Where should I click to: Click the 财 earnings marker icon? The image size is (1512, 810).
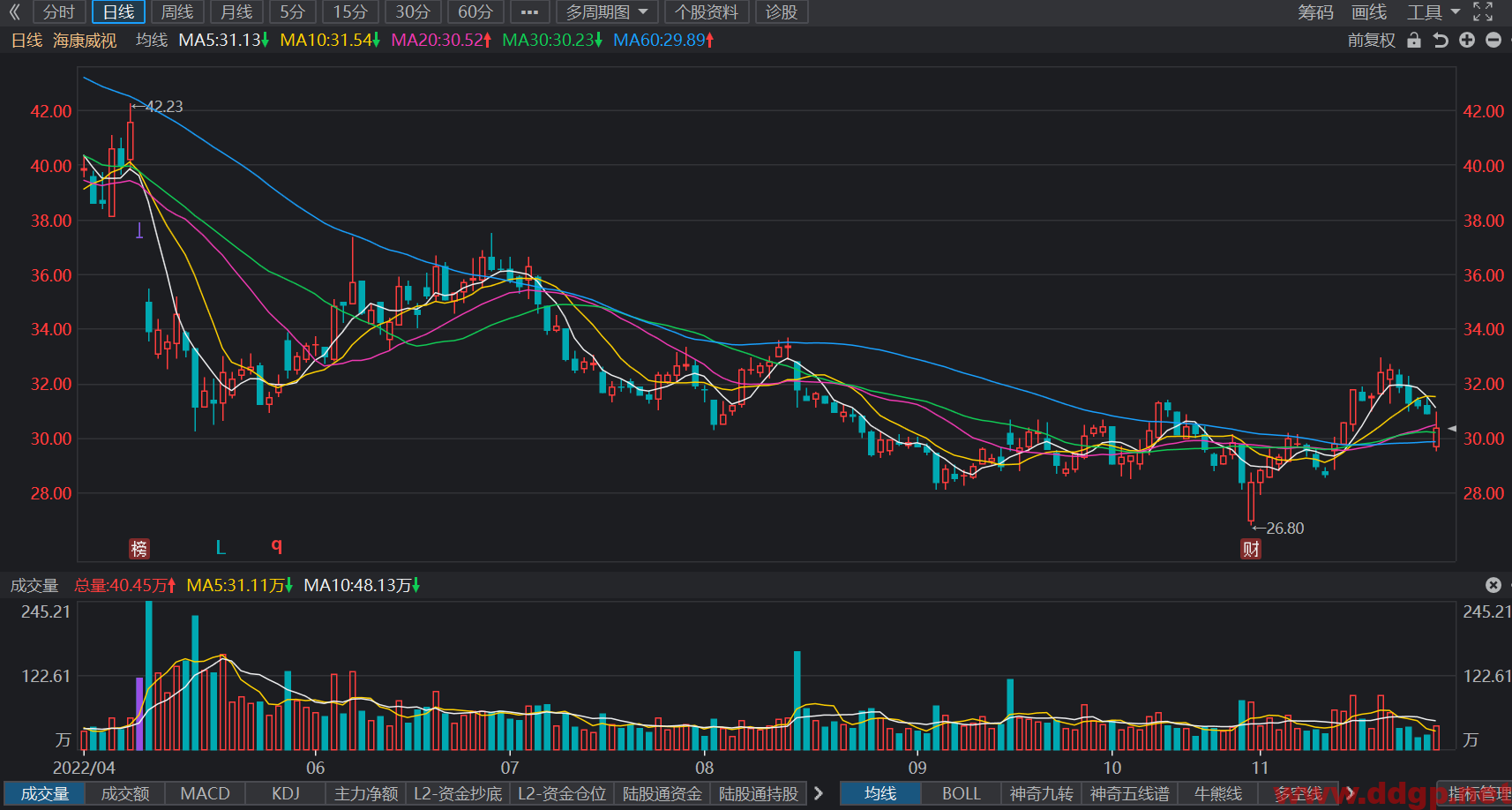(x=1251, y=549)
